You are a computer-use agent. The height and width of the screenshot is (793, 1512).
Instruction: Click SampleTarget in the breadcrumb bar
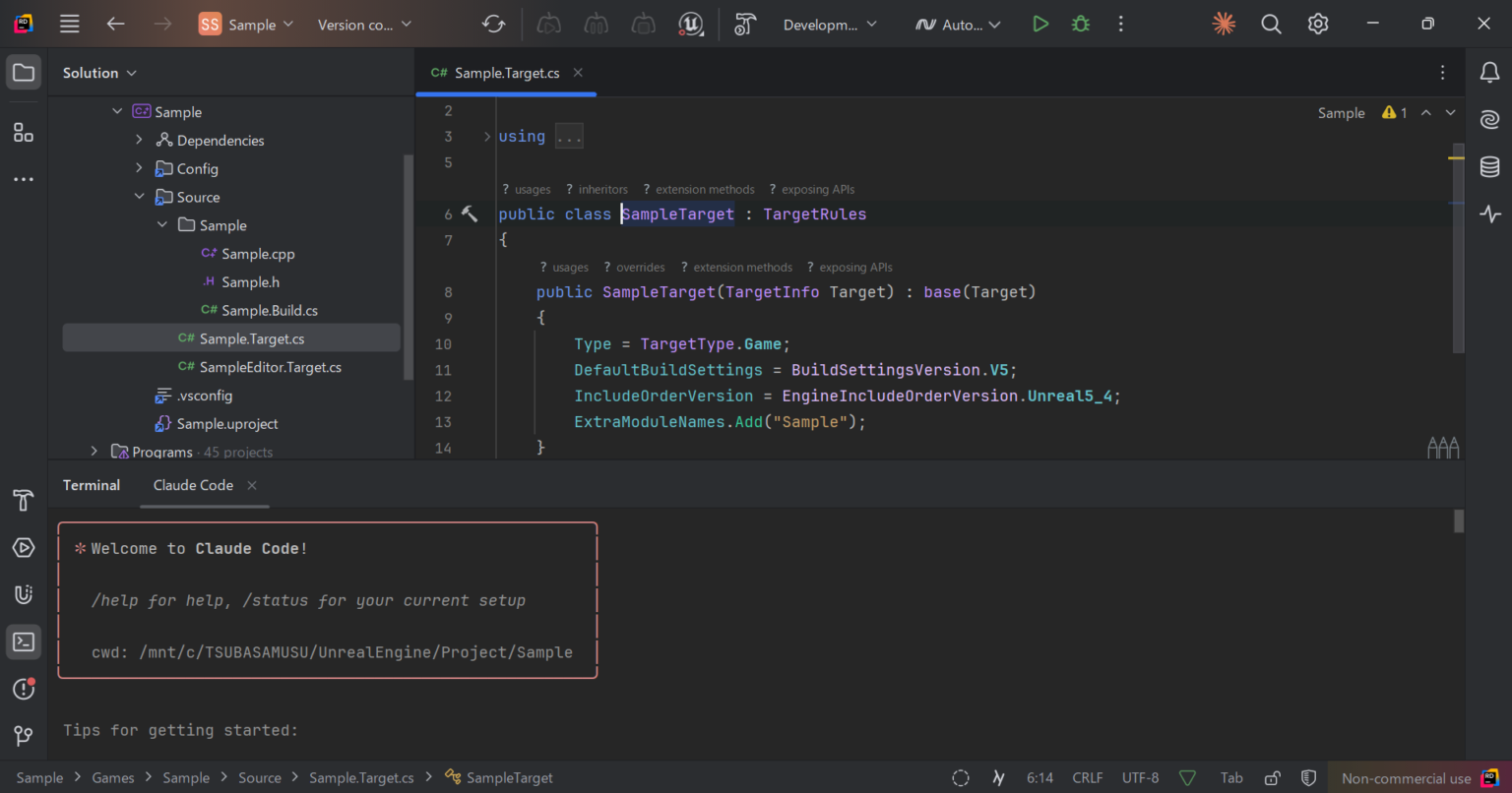click(509, 777)
